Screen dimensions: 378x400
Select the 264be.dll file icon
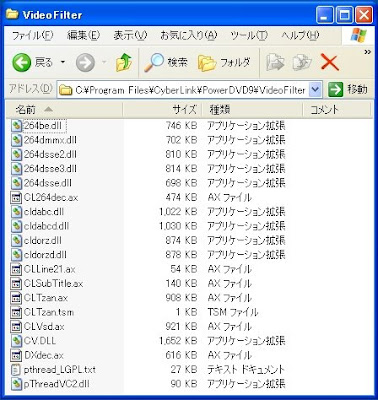tap(16, 126)
